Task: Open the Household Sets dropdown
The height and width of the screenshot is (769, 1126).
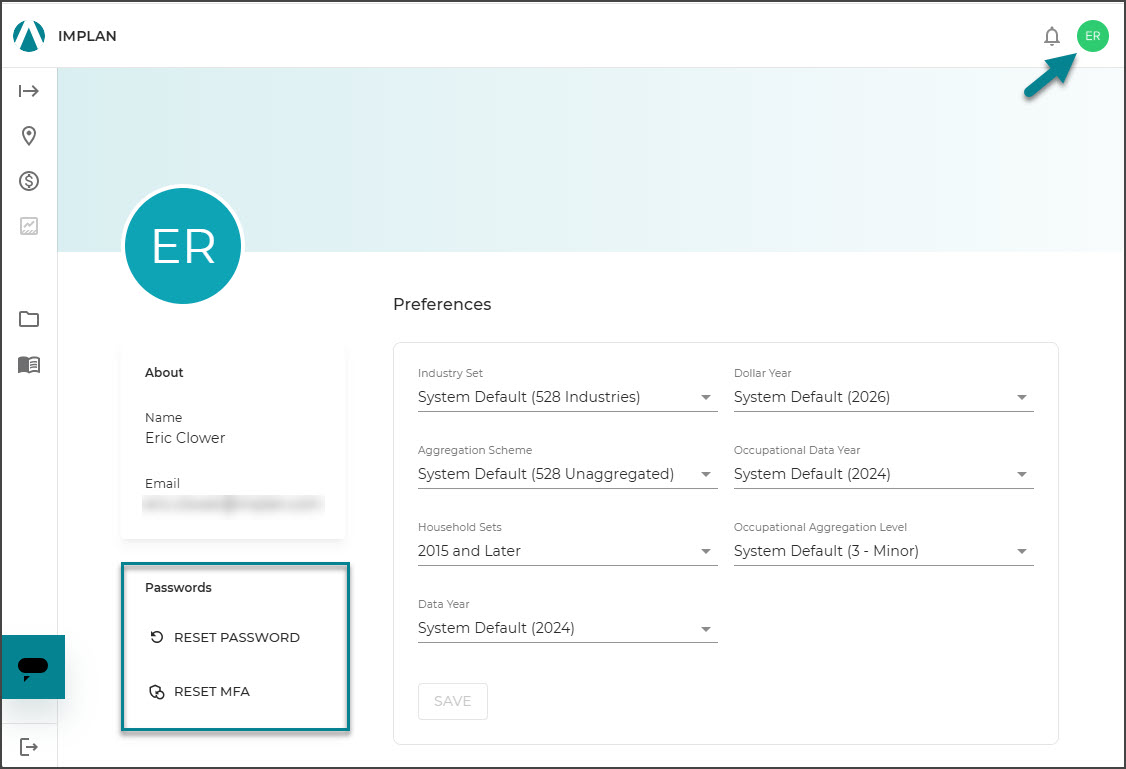Action: (x=567, y=551)
